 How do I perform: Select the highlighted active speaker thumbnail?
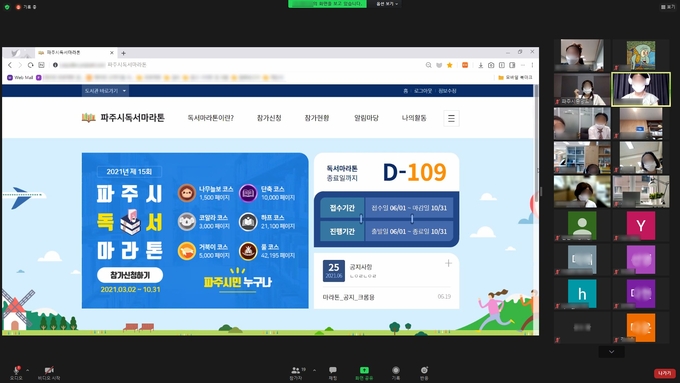(x=641, y=89)
